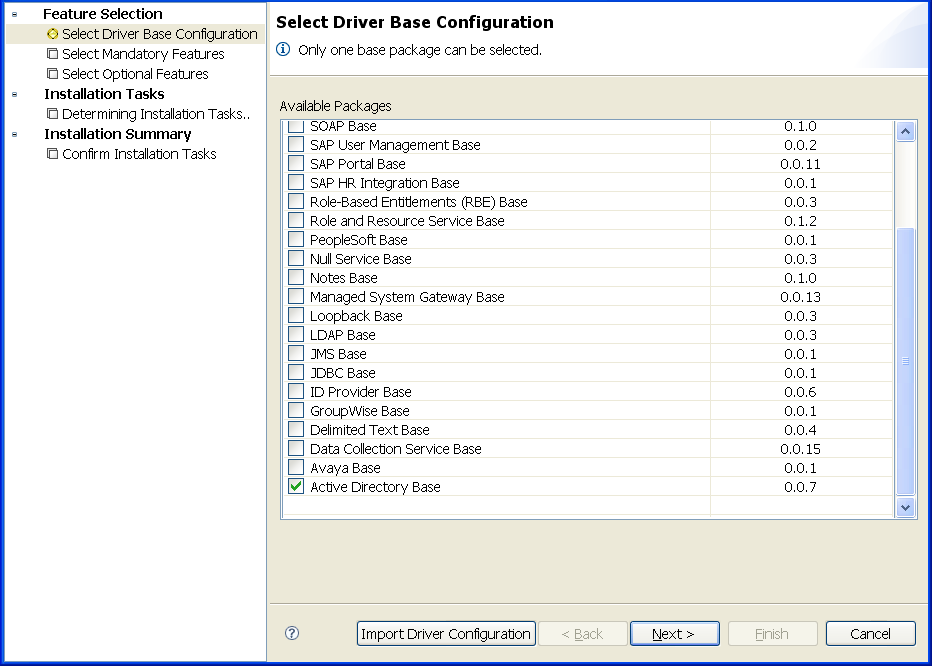Cancel the wizard

pyautogui.click(x=870, y=634)
